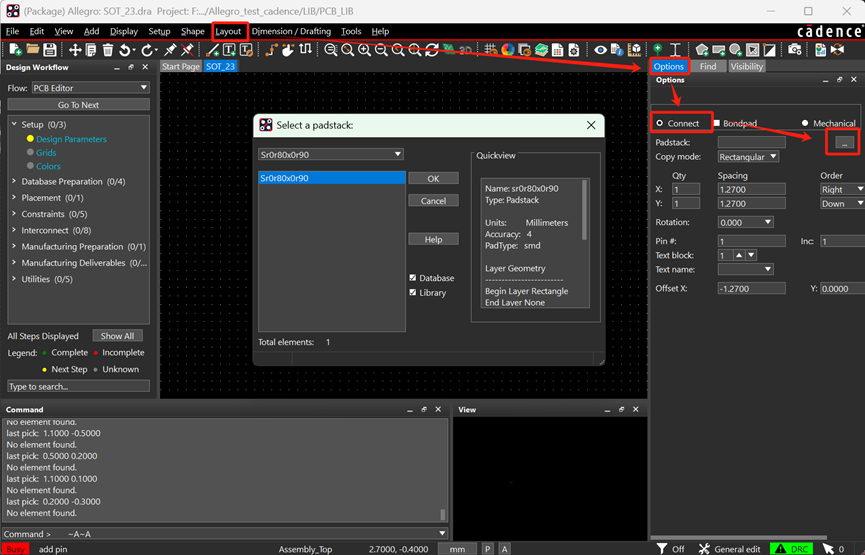Select the Add Circle shape icon
This screenshot has height=555, width=865.
point(735,50)
